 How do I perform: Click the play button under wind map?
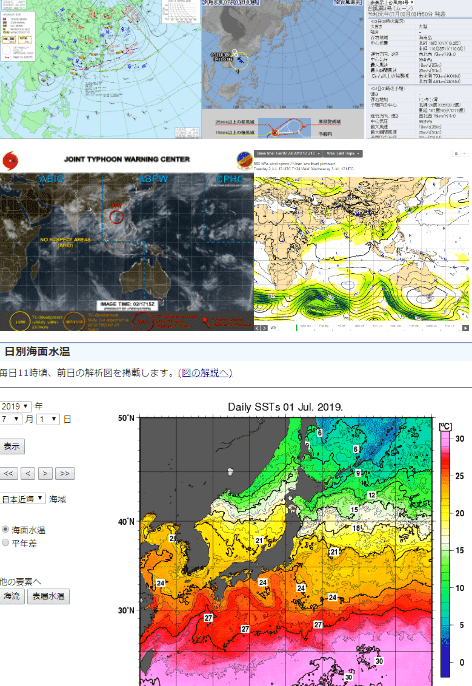pyautogui.click(x=465, y=327)
